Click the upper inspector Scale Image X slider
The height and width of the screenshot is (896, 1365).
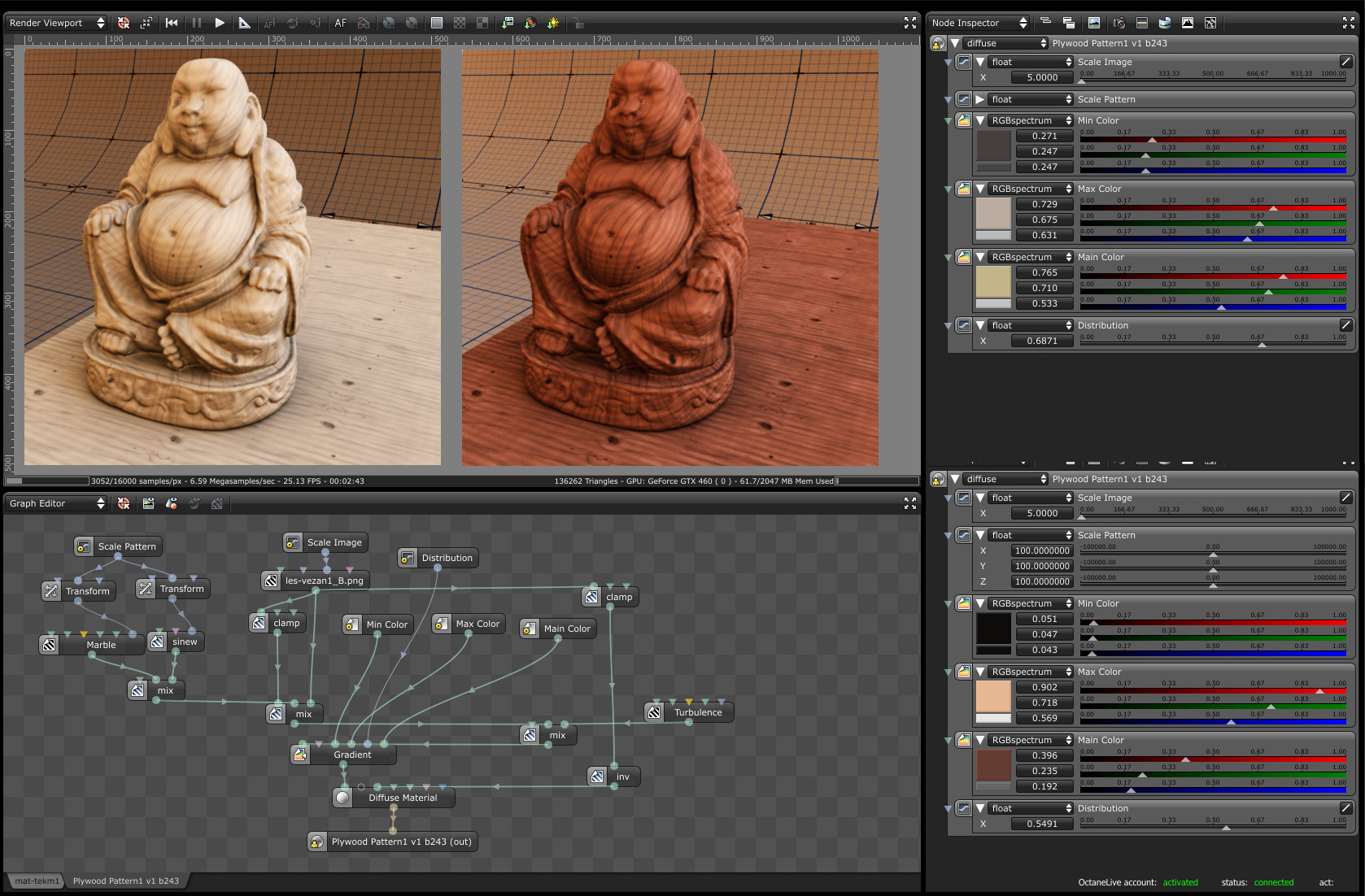(1213, 78)
